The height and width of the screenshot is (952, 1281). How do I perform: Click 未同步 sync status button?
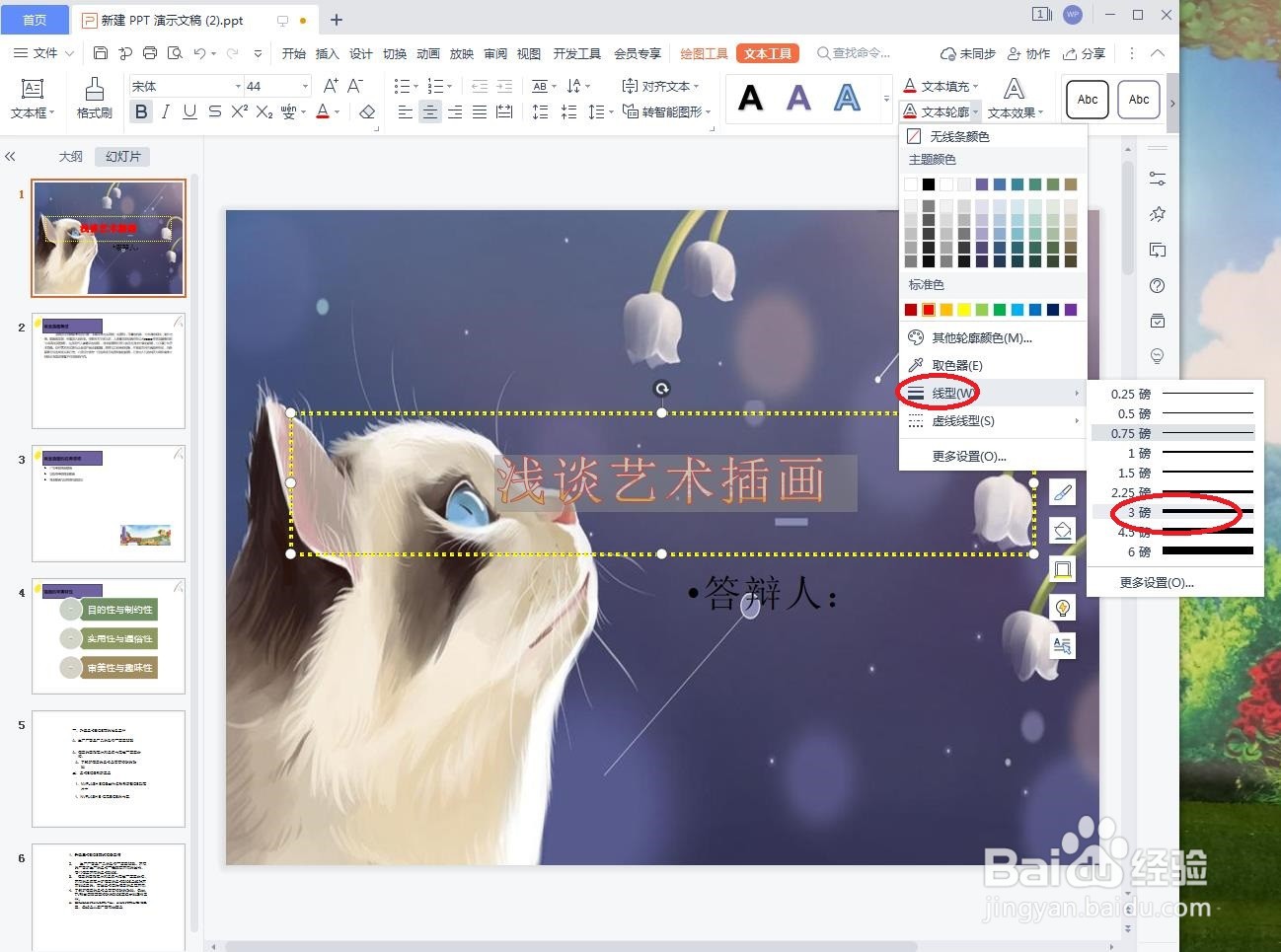(968, 53)
